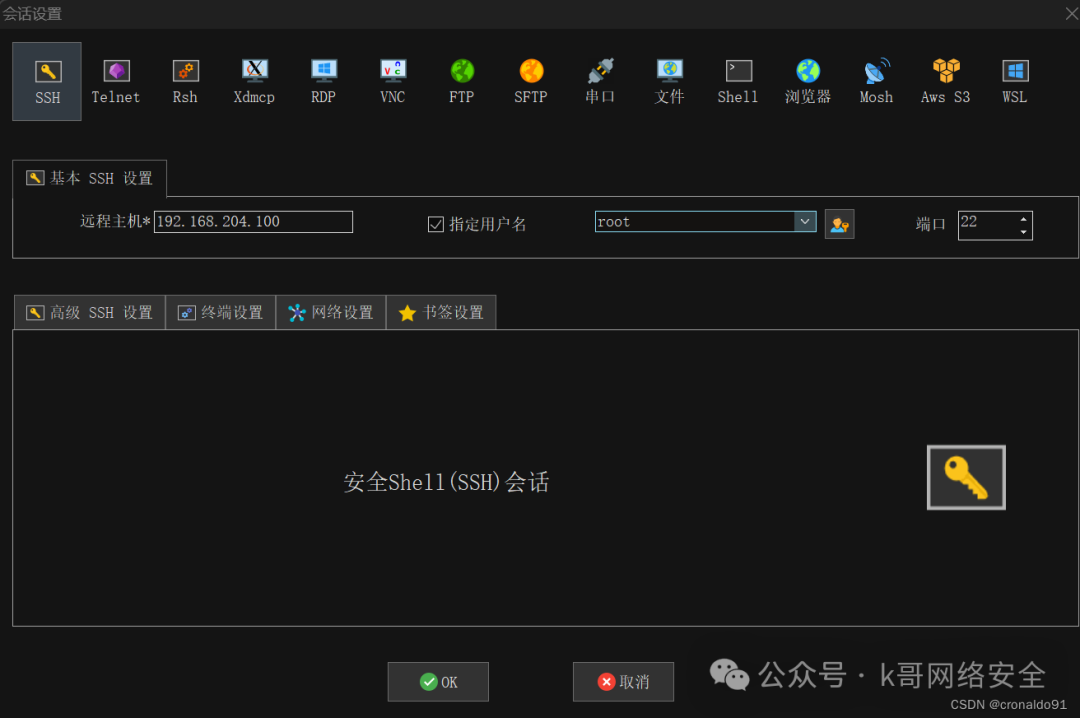
Task: Open the credentials manager icon beside username
Action: pos(839,223)
